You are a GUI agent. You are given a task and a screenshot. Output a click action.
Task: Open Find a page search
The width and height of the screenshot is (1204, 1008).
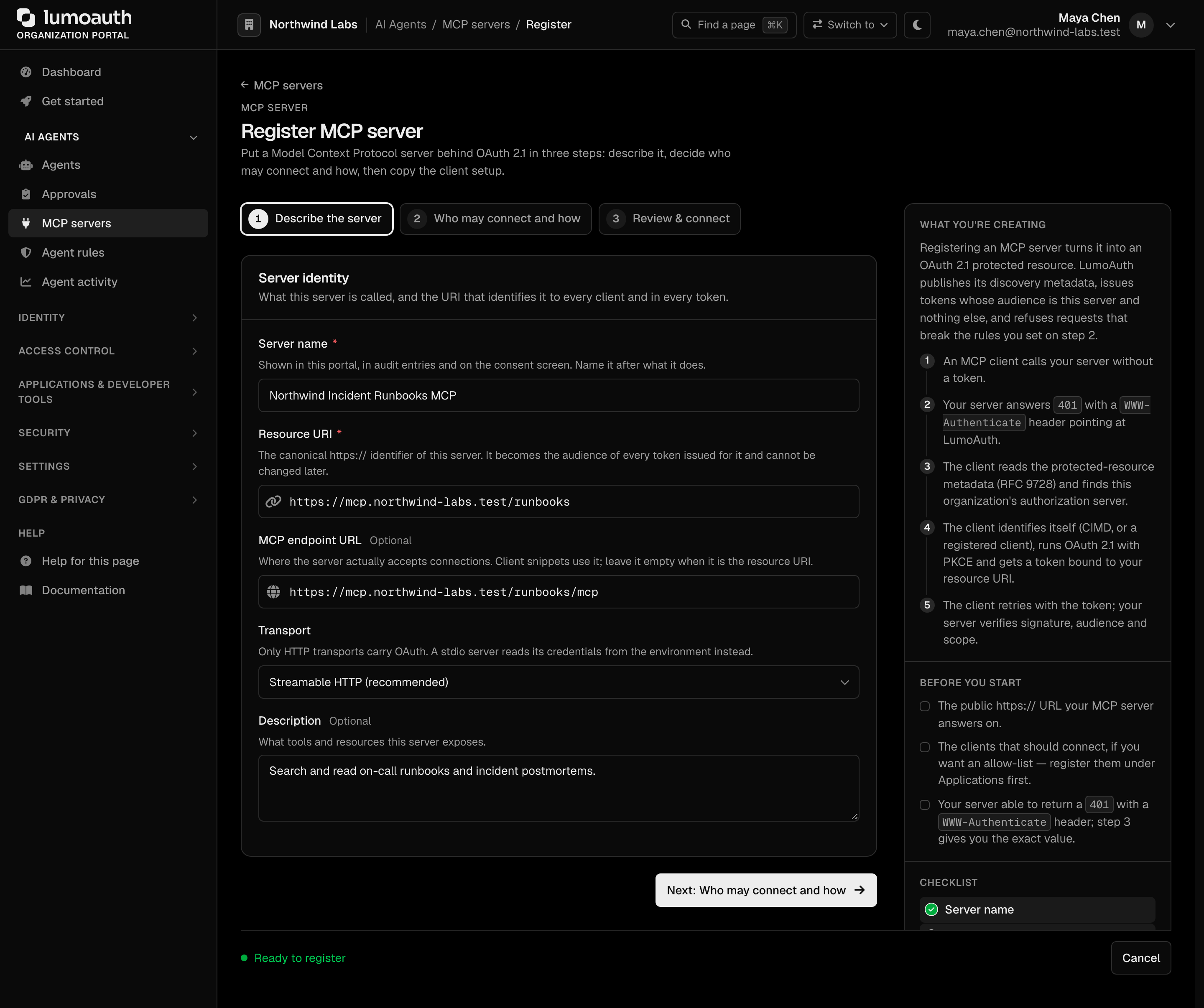coord(734,25)
